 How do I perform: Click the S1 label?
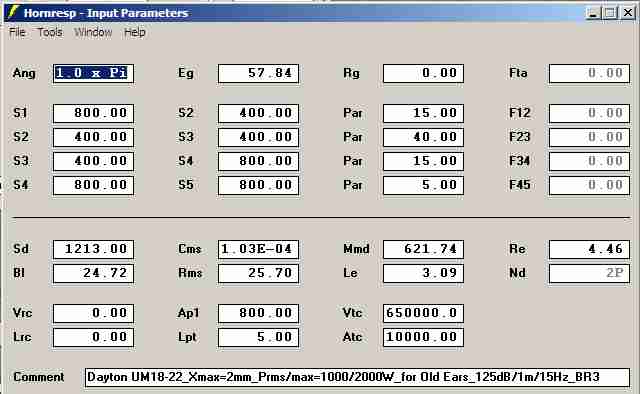coord(20,113)
